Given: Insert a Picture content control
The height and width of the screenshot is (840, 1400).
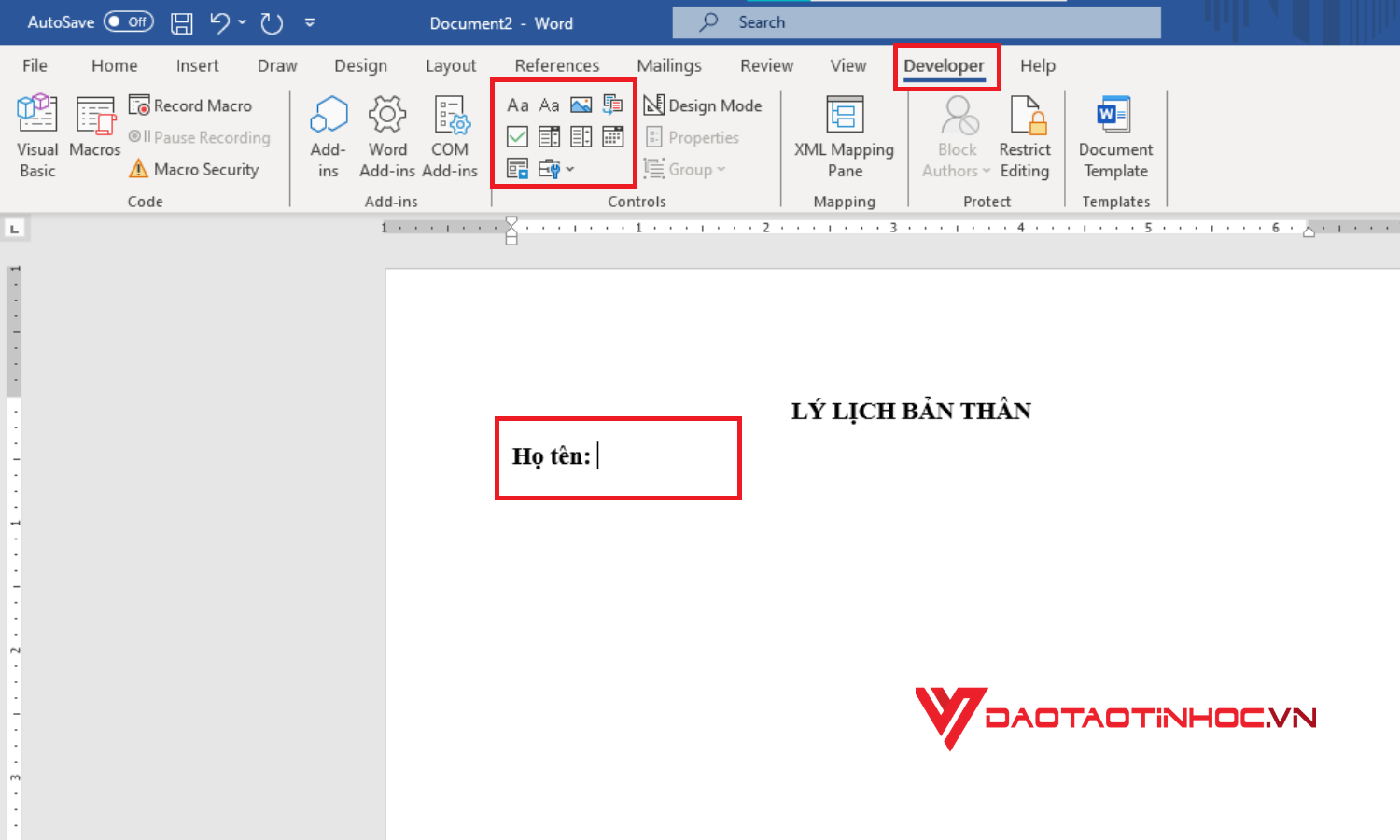Looking at the screenshot, I should 581,105.
